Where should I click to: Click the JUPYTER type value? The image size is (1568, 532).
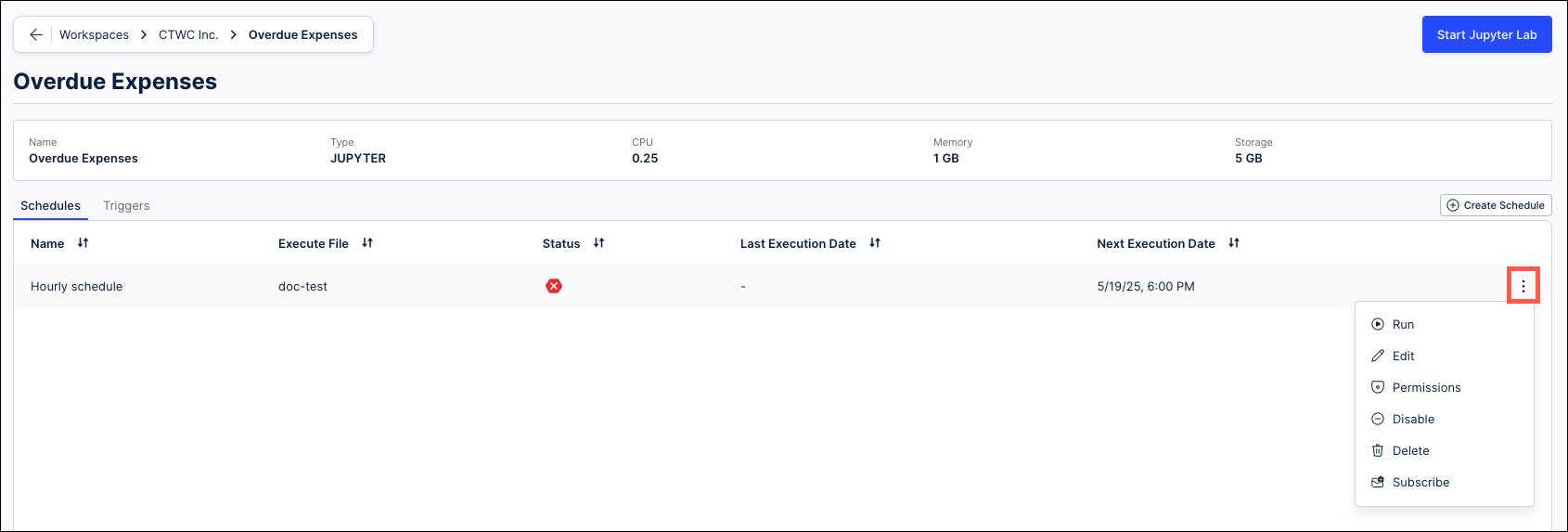[358, 158]
